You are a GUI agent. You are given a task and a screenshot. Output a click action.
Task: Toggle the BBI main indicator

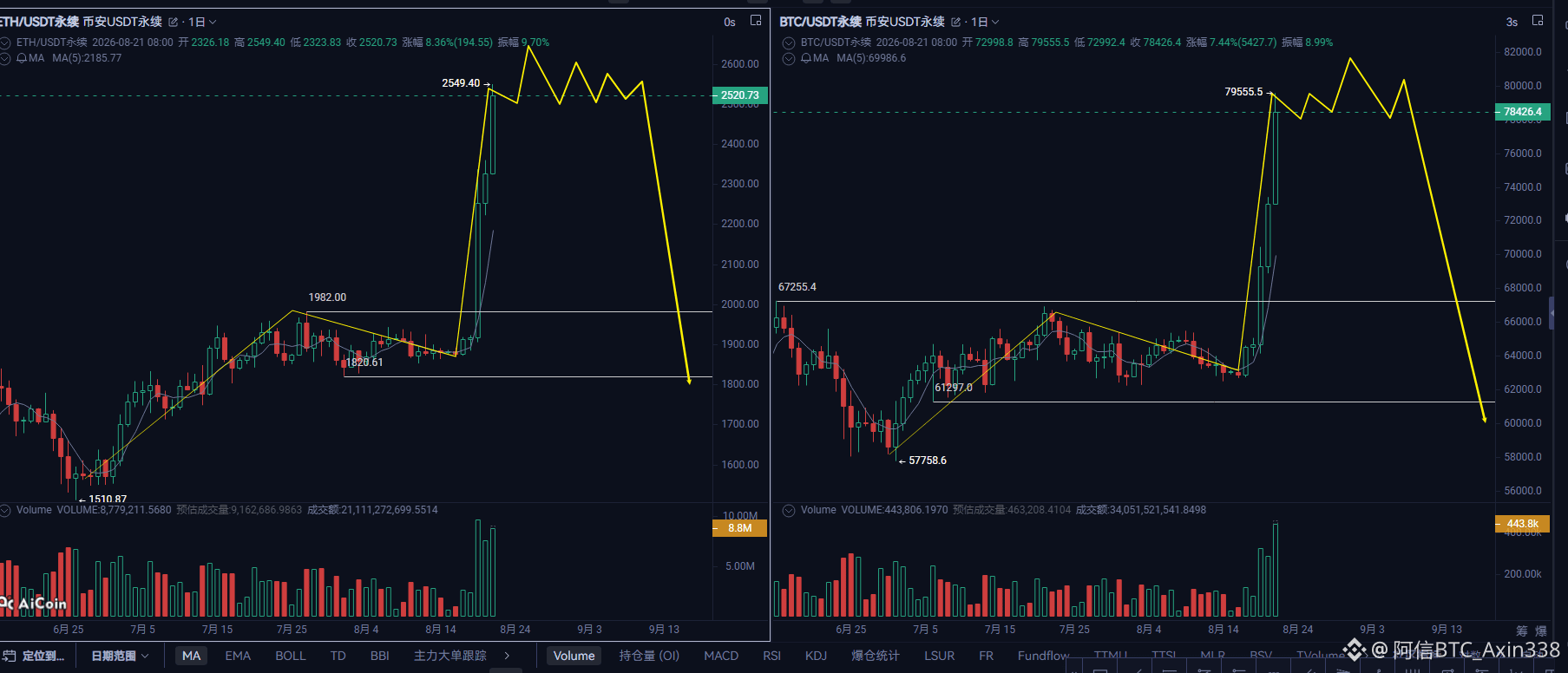(x=380, y=656)
